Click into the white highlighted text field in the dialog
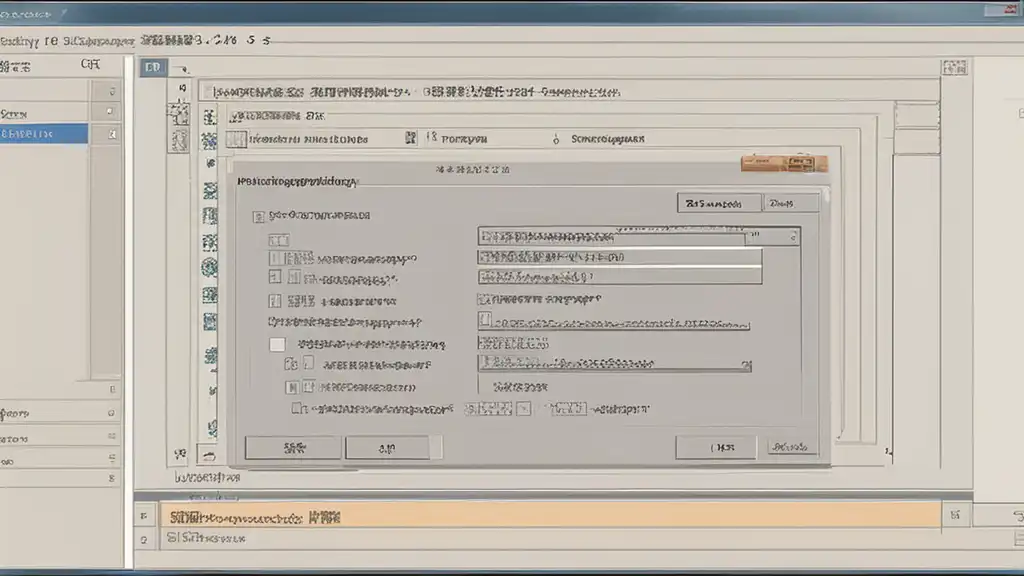This screenshot has height=576, width=1024. tap(620, 257)
